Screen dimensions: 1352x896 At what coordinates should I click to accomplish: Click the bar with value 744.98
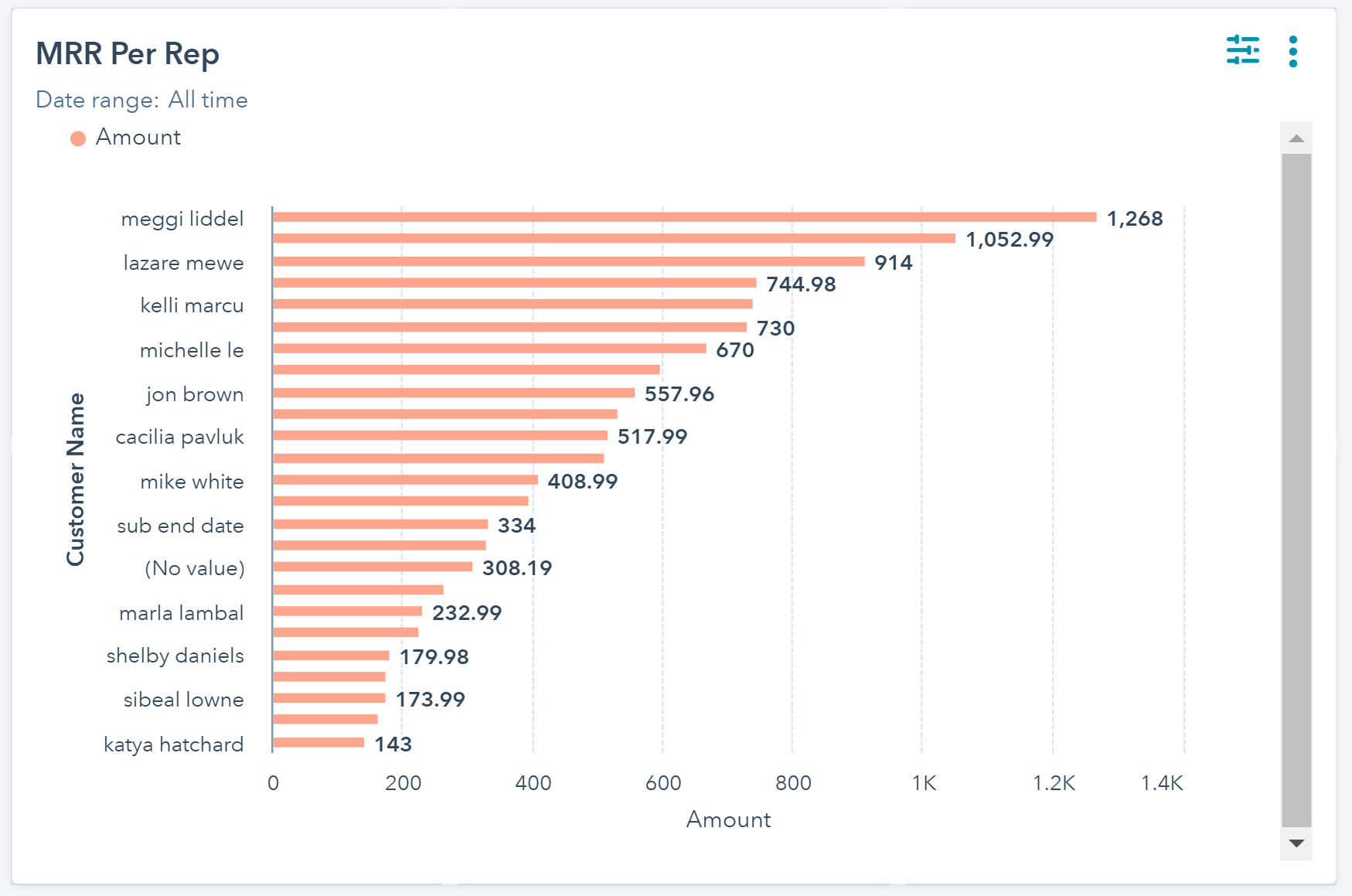click(x=514, y=283)
